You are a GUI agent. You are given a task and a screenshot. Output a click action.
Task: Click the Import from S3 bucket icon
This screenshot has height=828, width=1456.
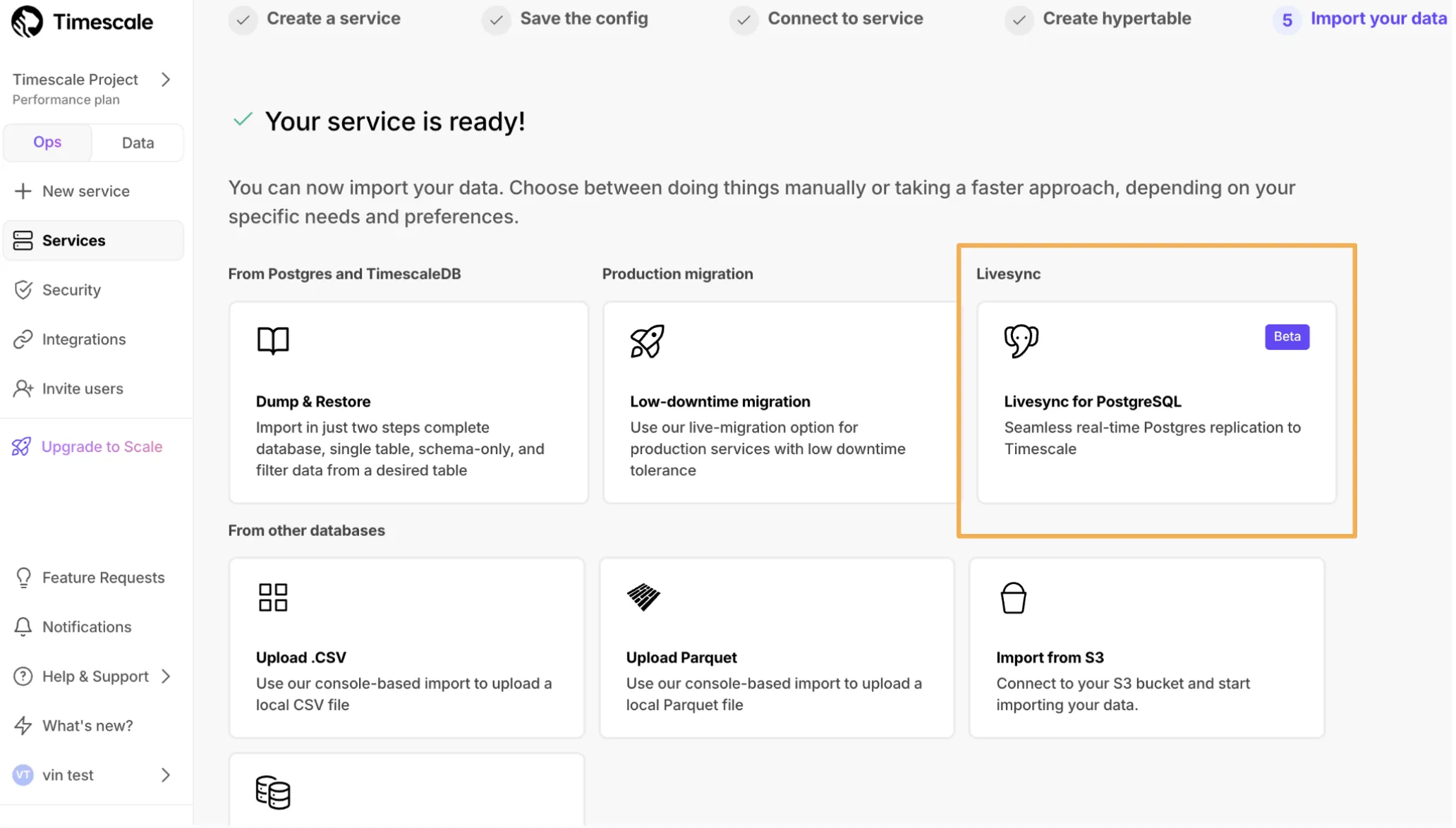pyautogui.click(x=1013, y=598)
